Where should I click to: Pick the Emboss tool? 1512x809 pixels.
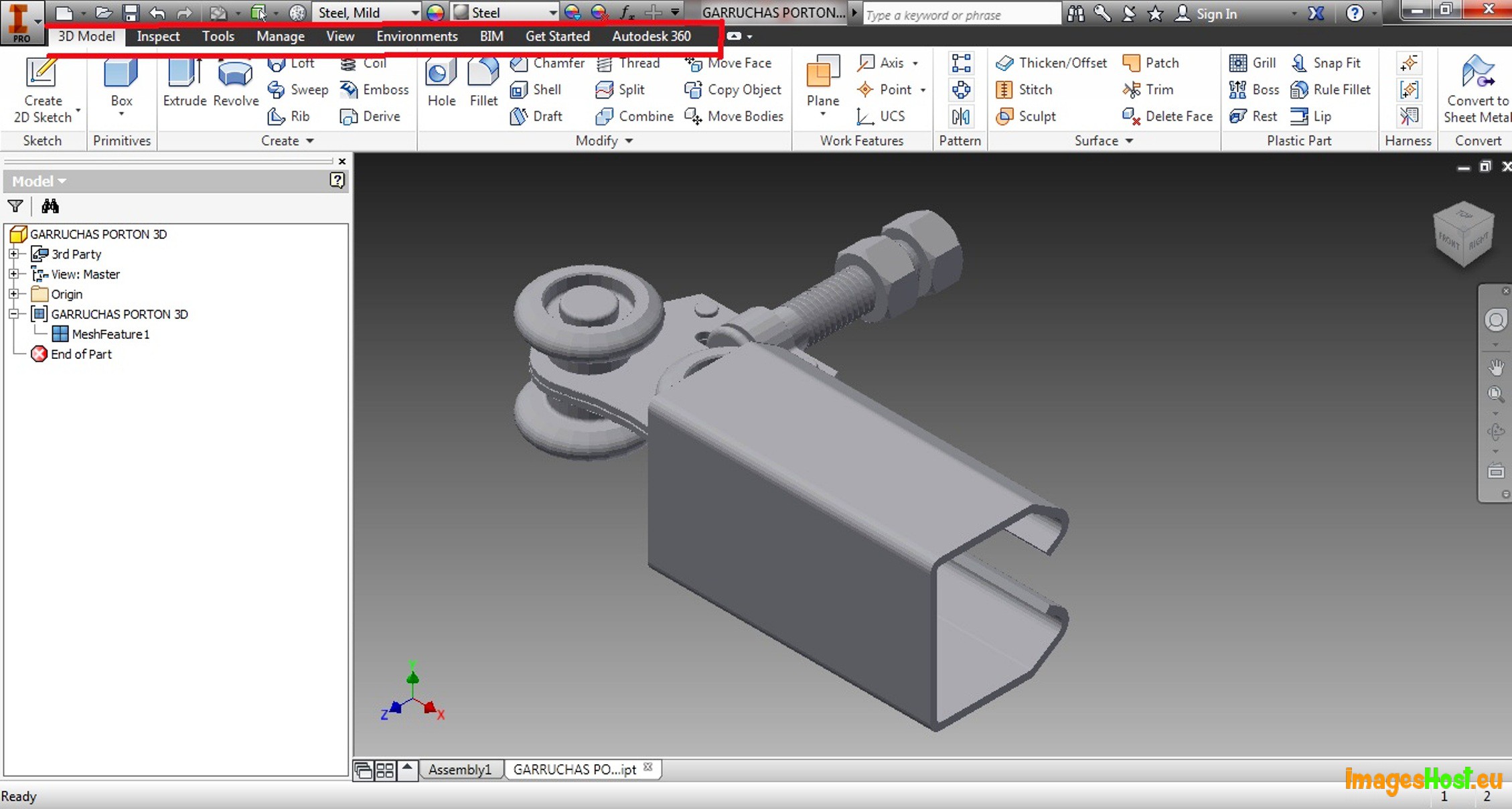tap(374, 90)
